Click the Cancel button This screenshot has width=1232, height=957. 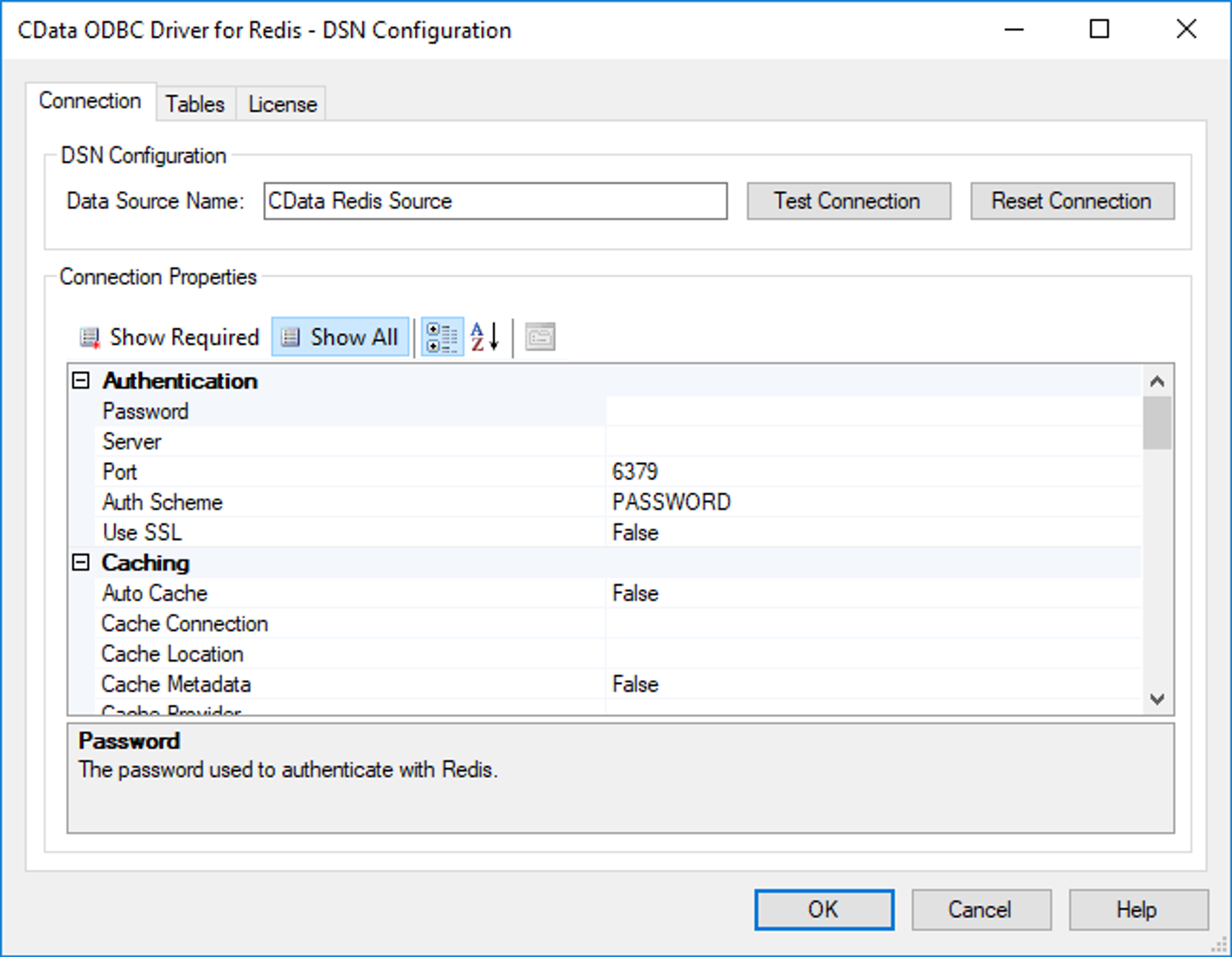click(x=980, y=909)
